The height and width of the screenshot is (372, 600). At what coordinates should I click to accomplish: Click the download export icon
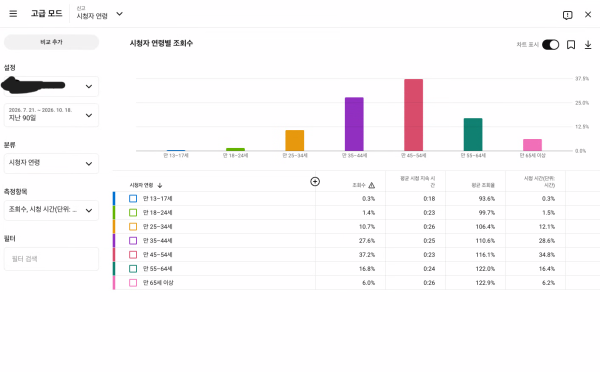pos(588,45)
